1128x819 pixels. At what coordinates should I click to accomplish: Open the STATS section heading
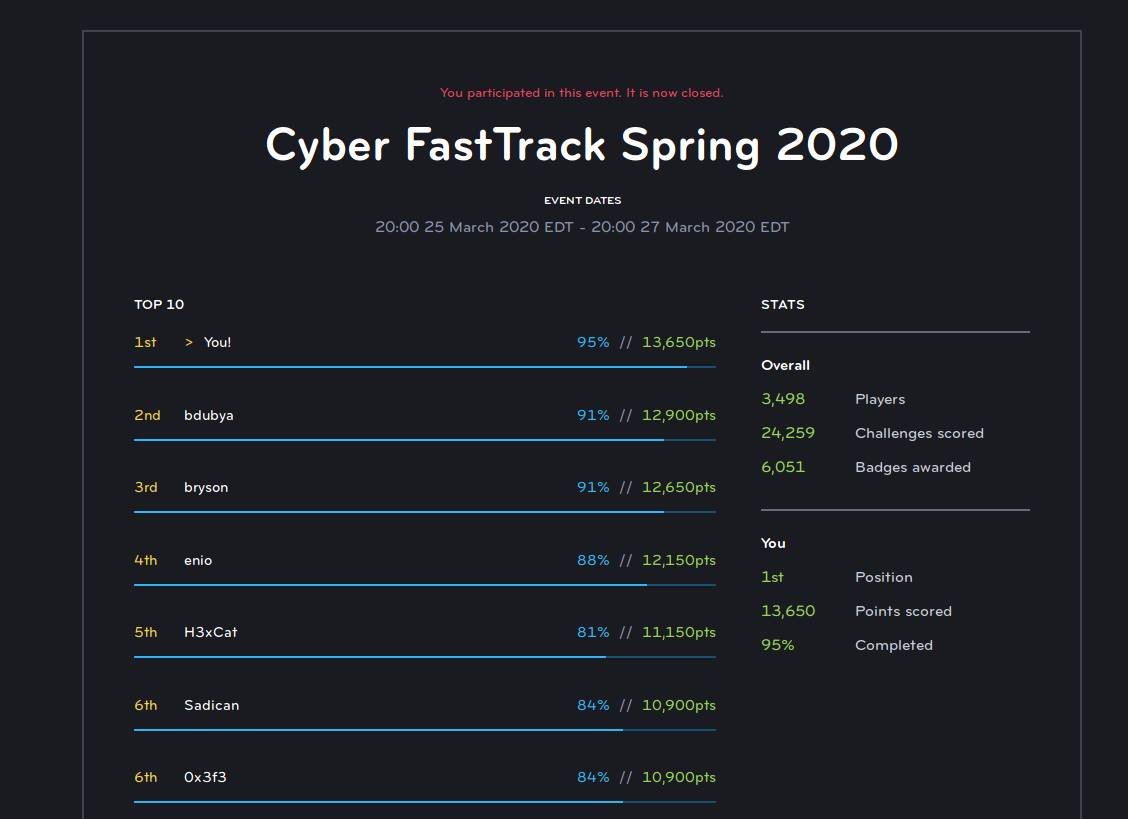782,304
